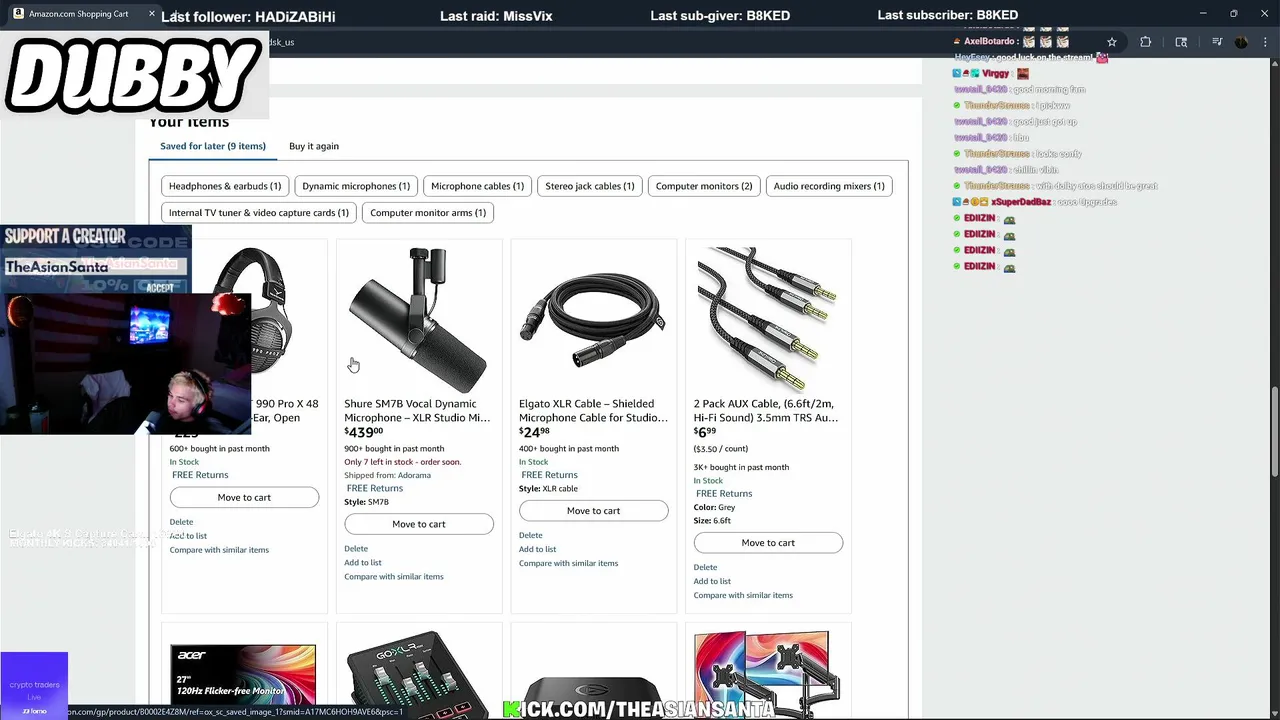Select the Saved for later (9 items) tab
The height and width of the screenshot is (720, 1280).
point(213,146)
